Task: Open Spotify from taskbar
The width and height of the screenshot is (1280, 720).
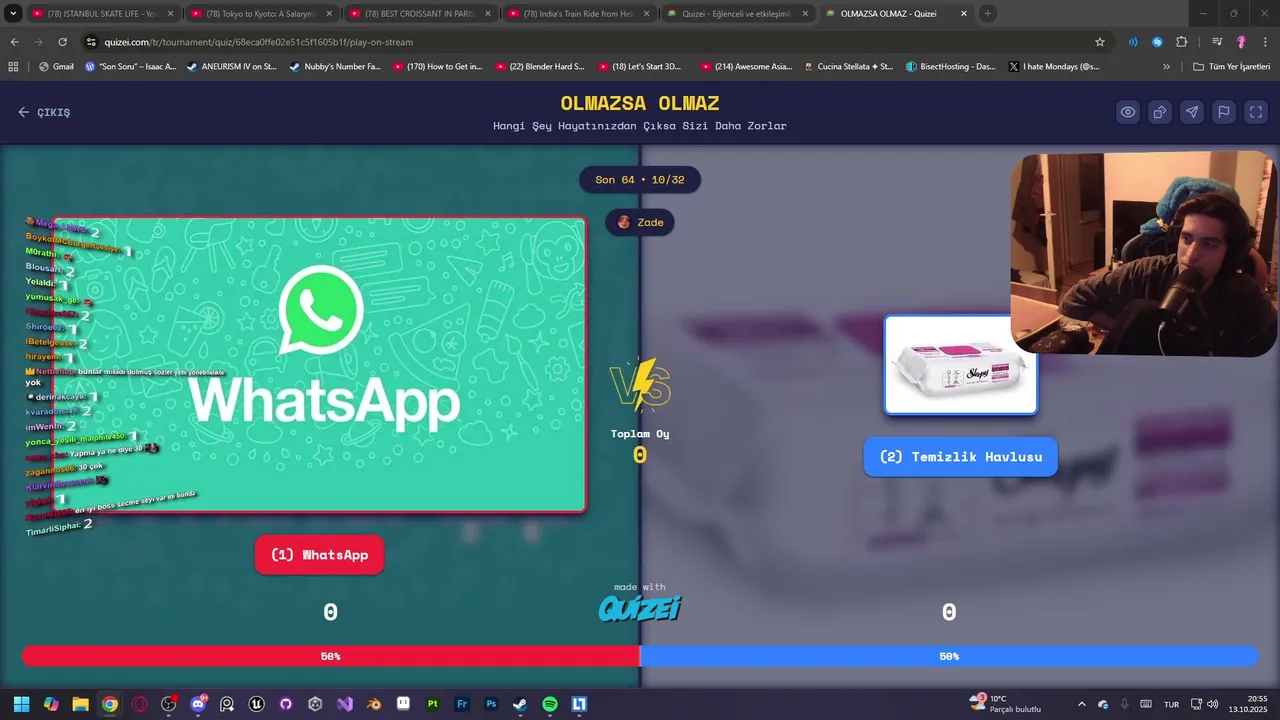Action: point(550,704)
